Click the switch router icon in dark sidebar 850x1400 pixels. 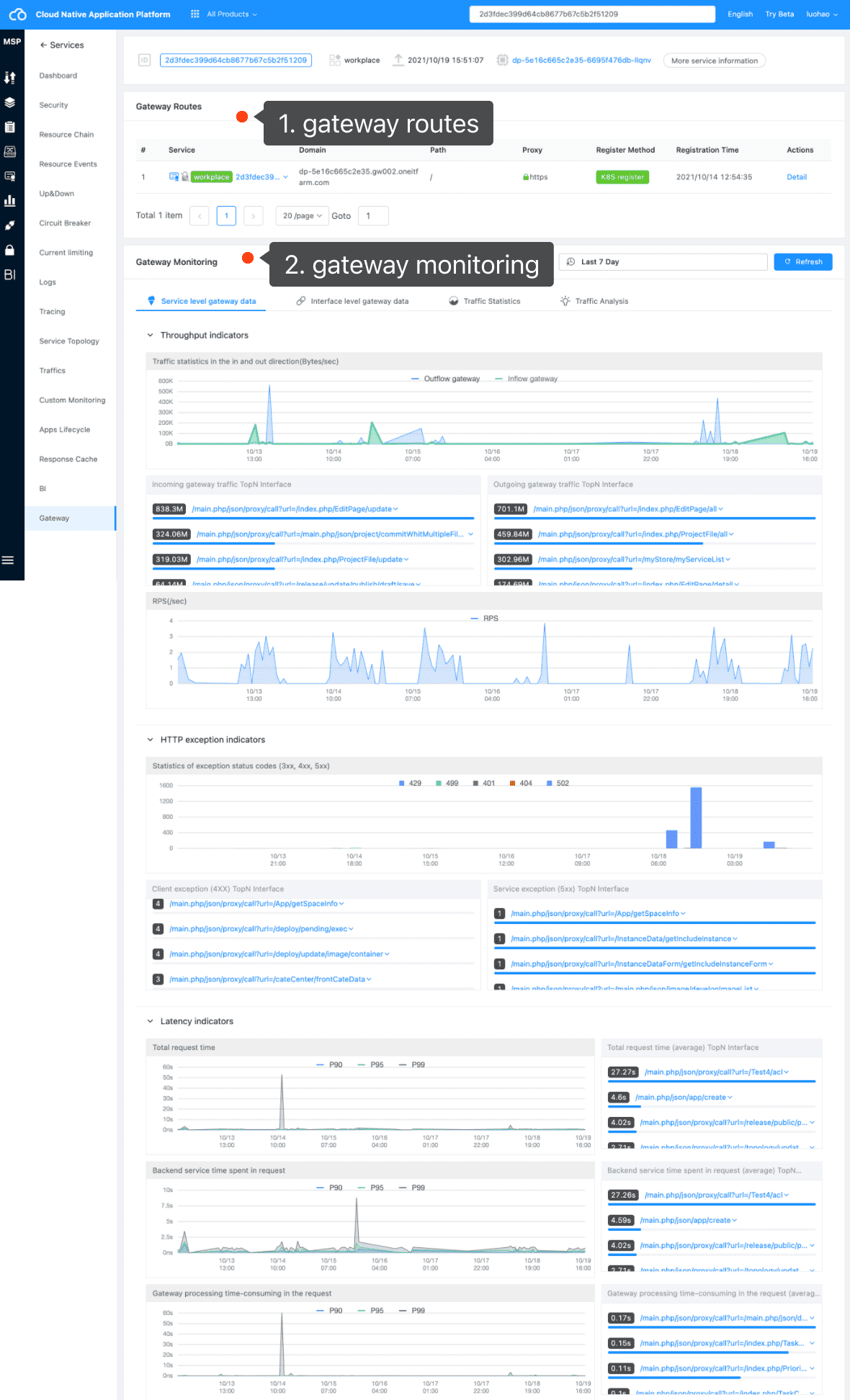10,151
